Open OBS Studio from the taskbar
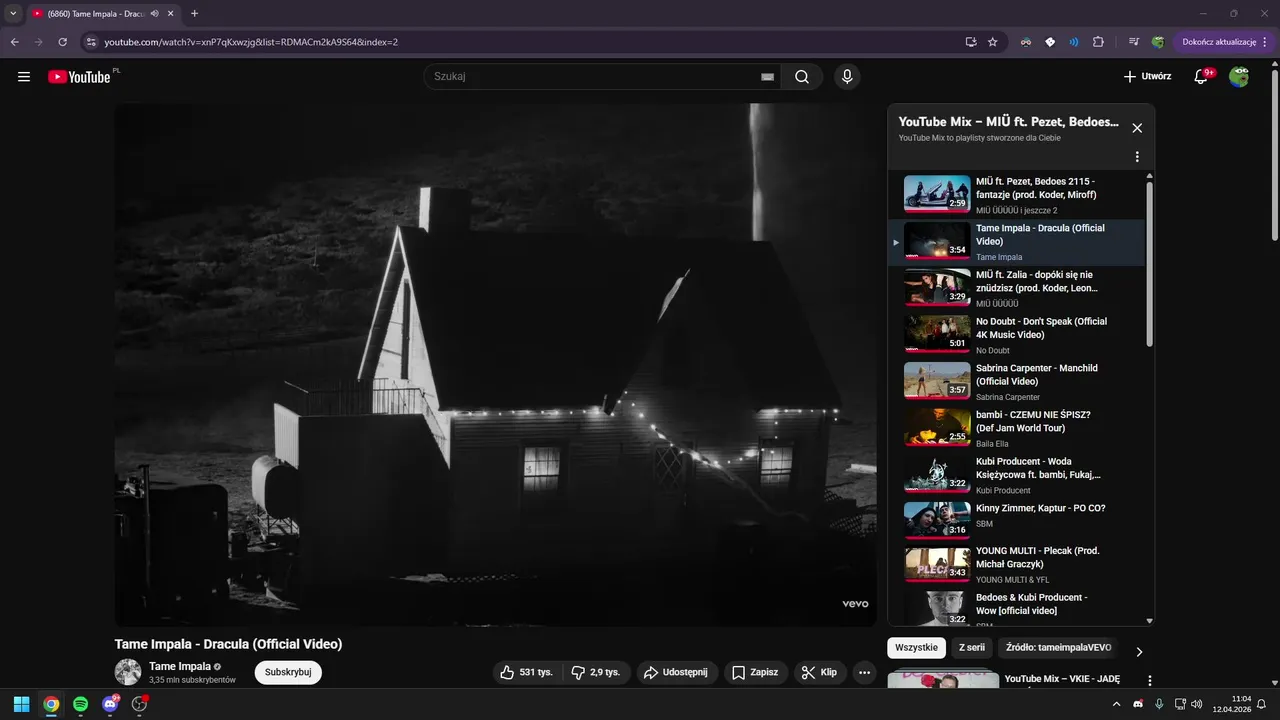The image size is (1280, 720). [139, 704]
